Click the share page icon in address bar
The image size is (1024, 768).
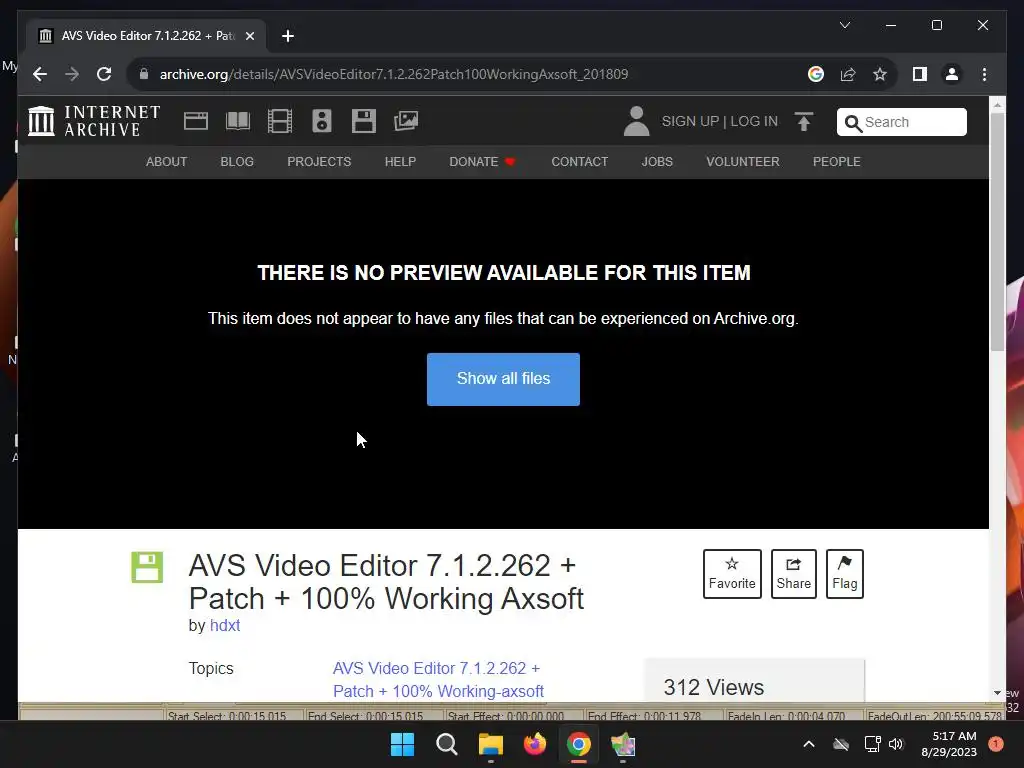(x=848, y=74)
